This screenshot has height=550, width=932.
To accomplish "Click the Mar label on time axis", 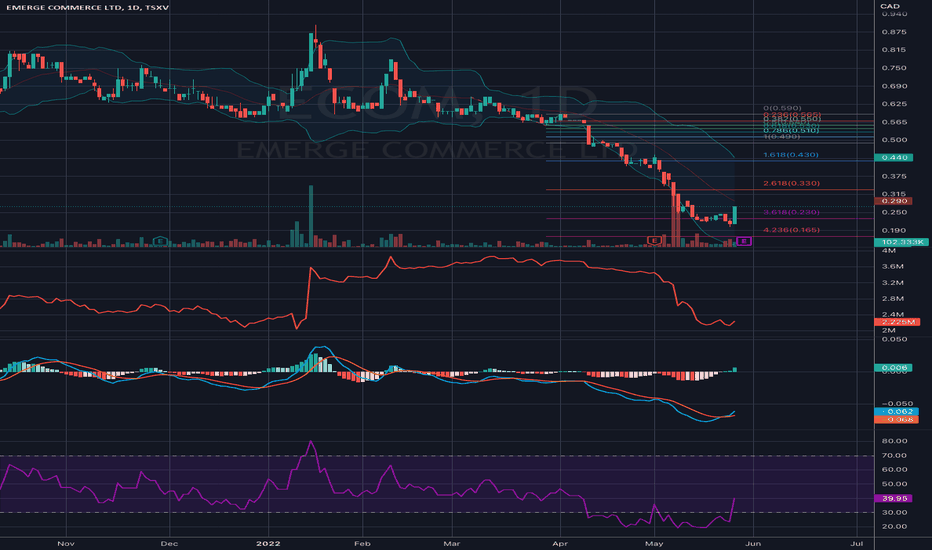I will [x=452, y=543].
